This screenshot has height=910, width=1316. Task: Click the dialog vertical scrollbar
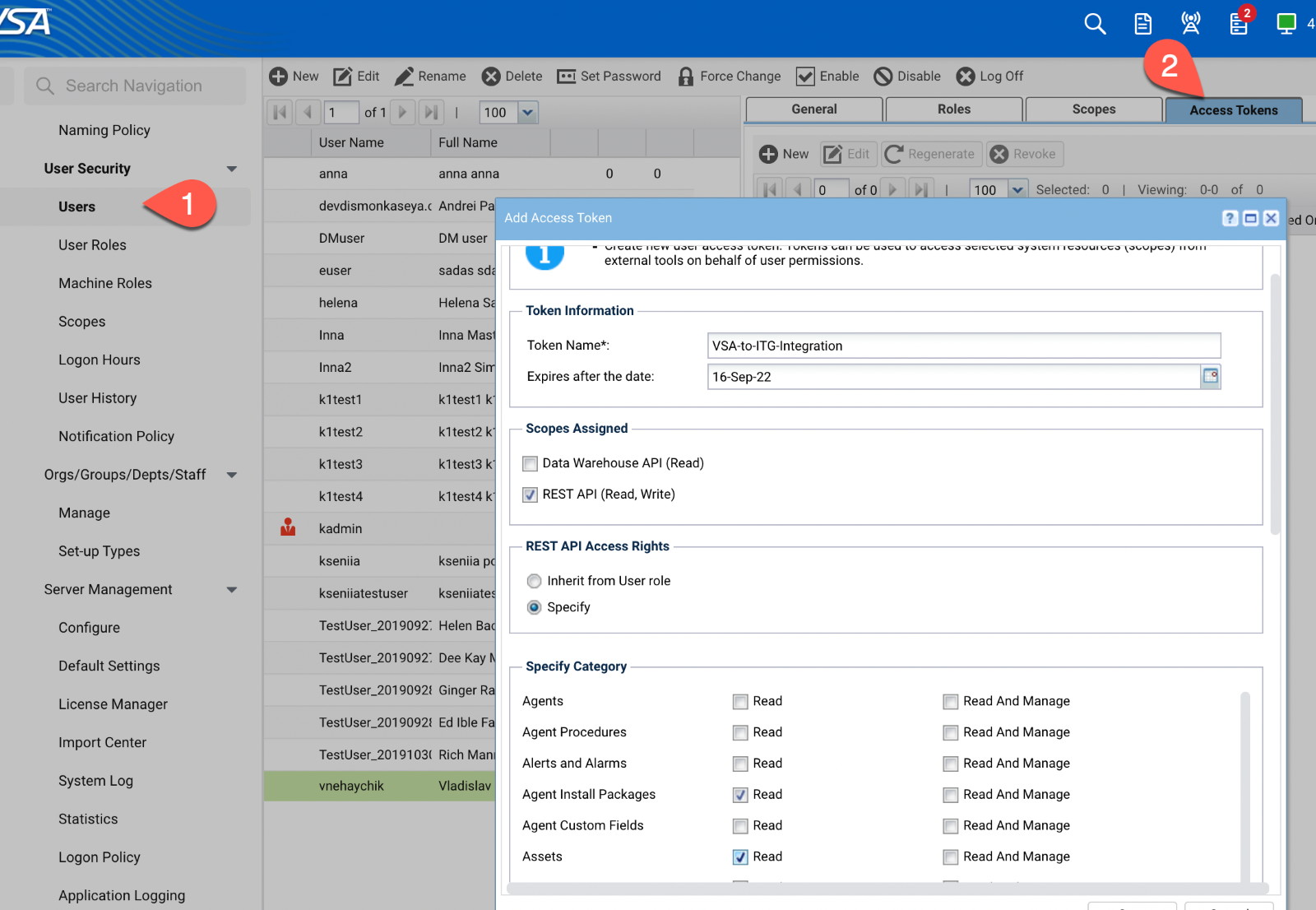[1276, 403]
